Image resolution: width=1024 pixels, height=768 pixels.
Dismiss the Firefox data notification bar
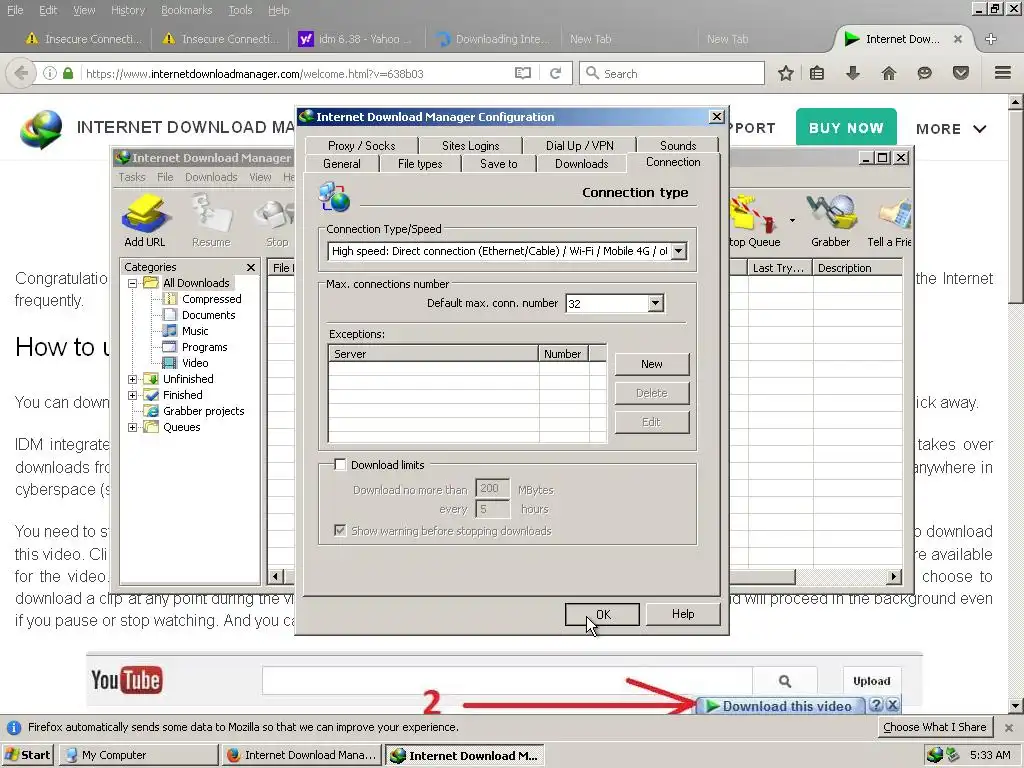coord(1009,727)
